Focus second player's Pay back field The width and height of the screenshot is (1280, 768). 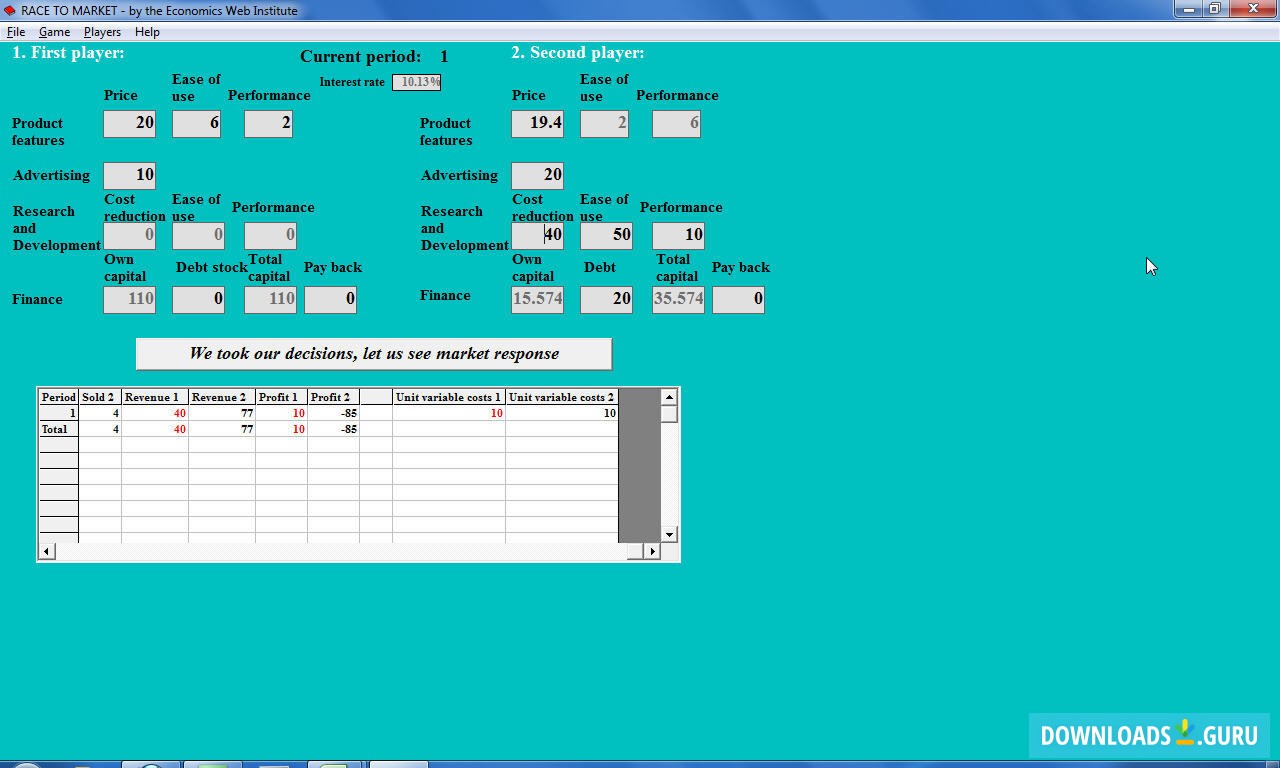tap(738, 299)
